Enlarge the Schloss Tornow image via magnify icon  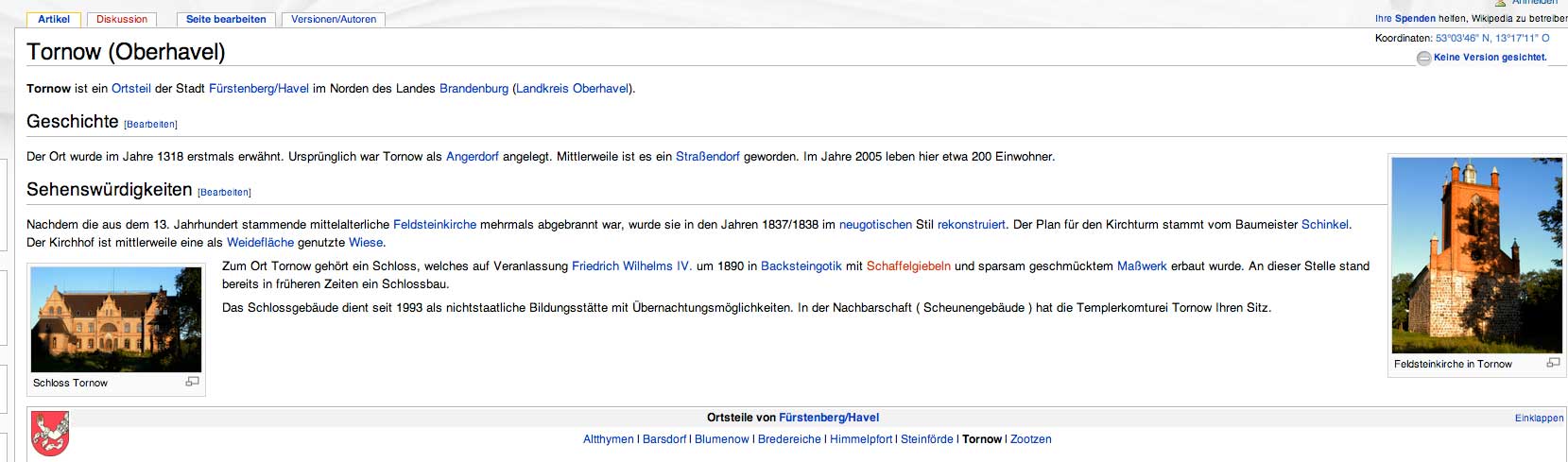(x=193, y=382)
